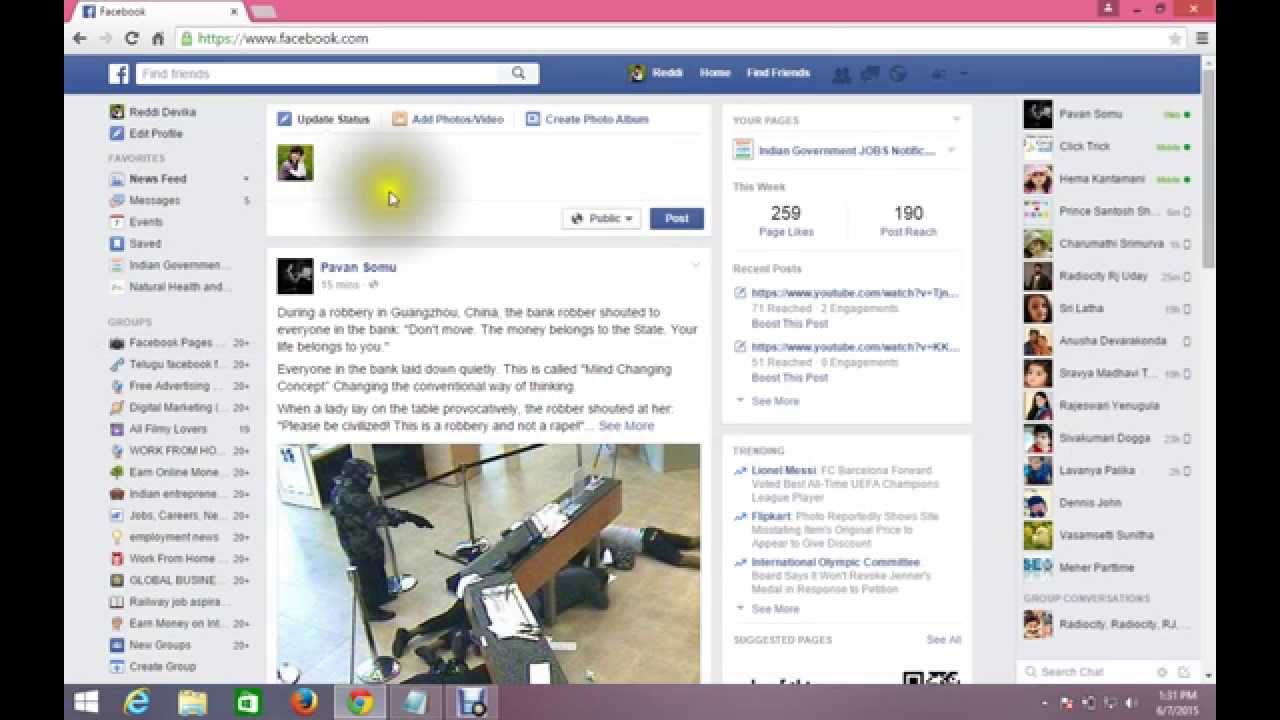Expand post text with See More
This screenshot has width=1280, height=720.
625,426
